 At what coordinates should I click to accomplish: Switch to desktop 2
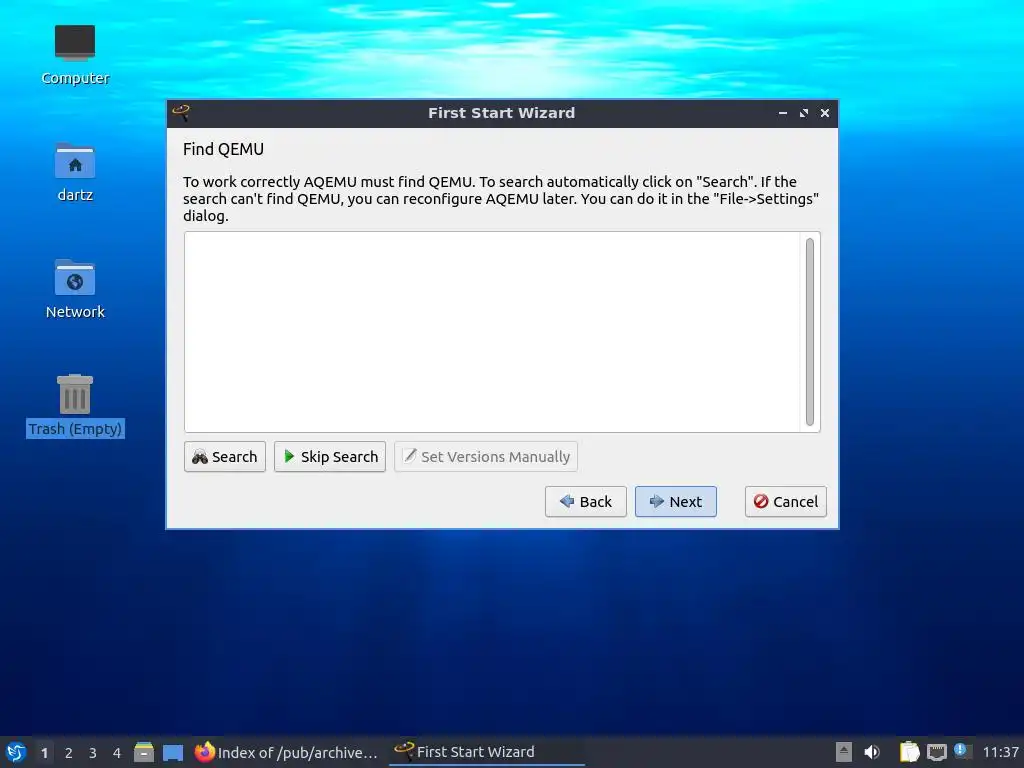[69, 753]
